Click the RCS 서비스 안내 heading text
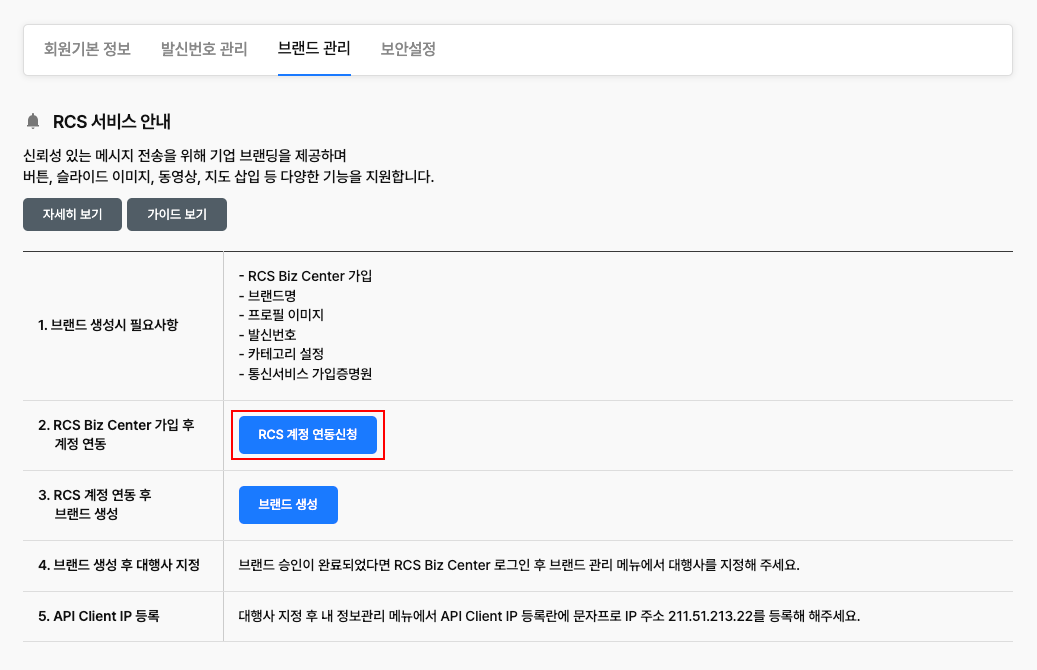This screenshot has width=1037, height=670. coord(112,122)
